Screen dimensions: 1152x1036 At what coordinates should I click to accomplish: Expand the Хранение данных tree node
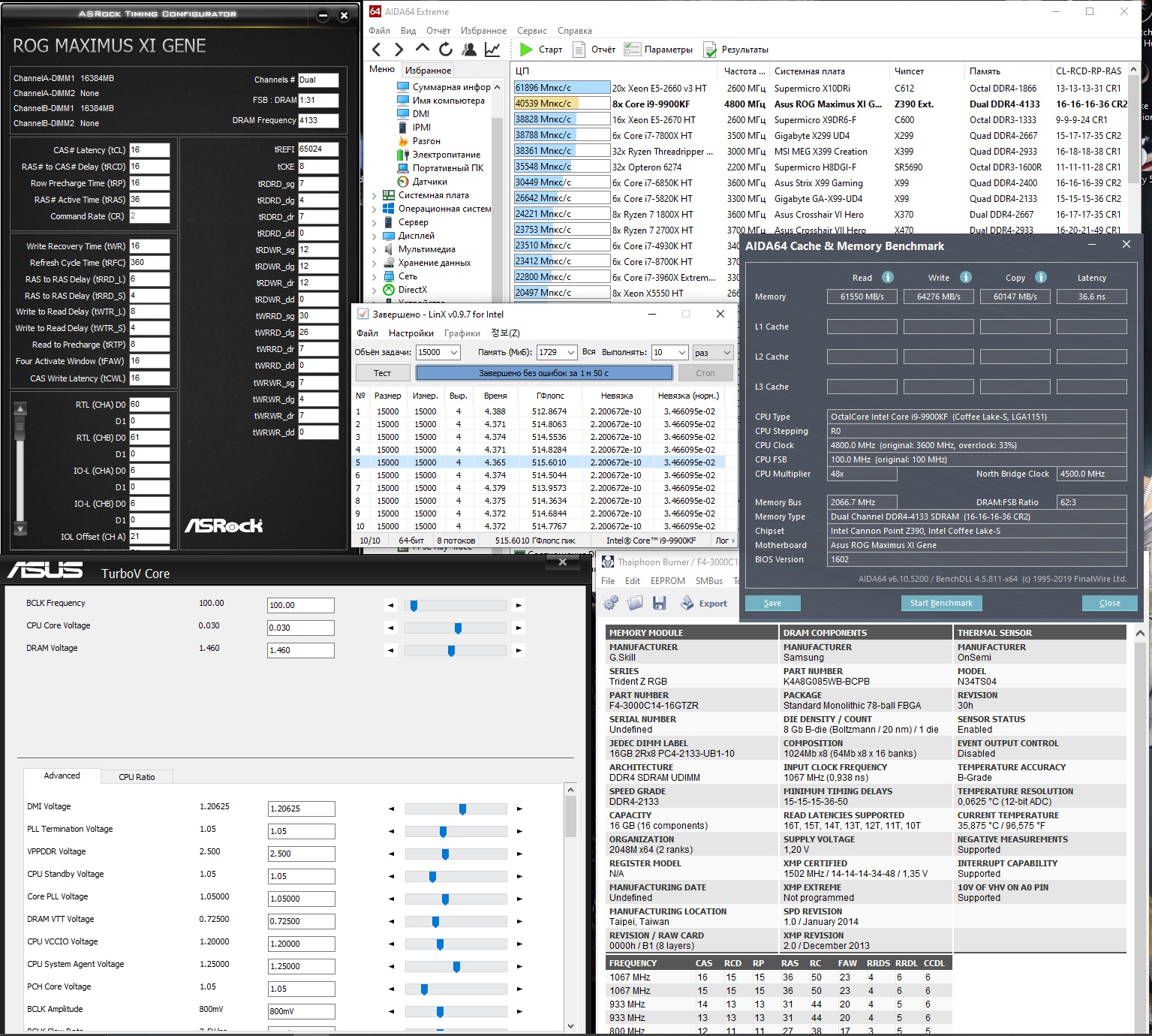tap(374, 263)
